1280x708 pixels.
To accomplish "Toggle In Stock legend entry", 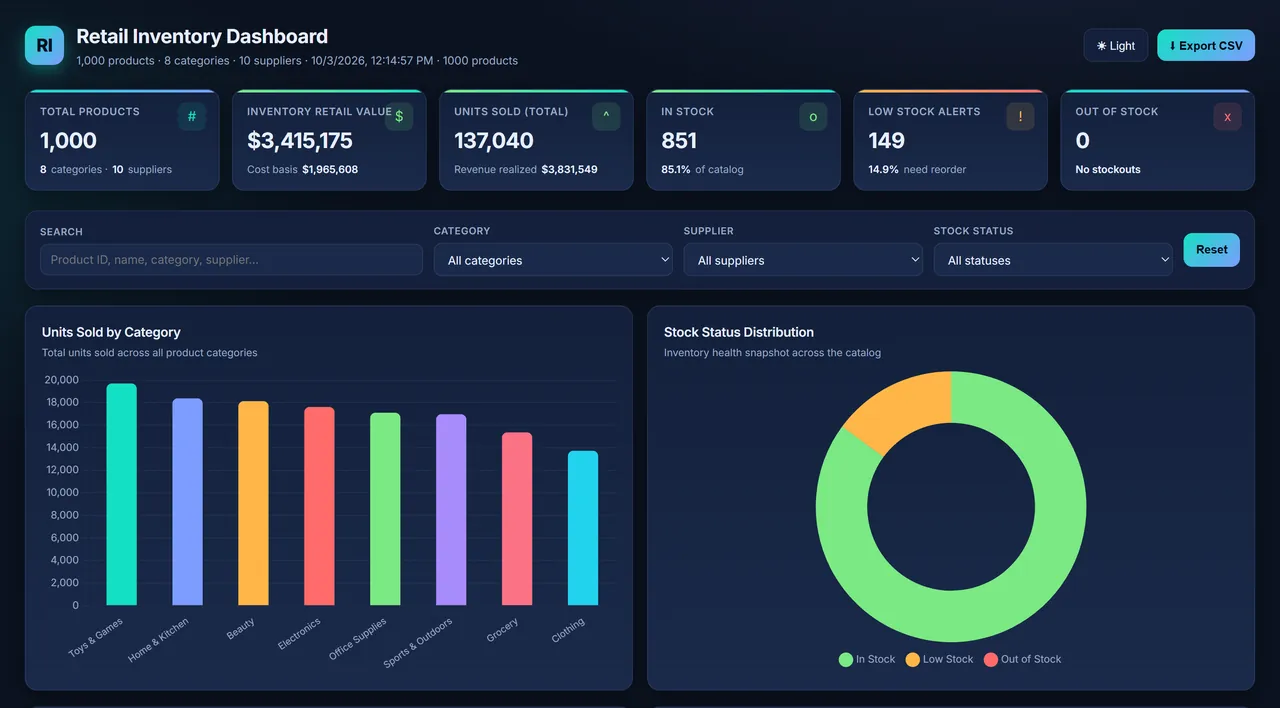I will click(867, 659).
